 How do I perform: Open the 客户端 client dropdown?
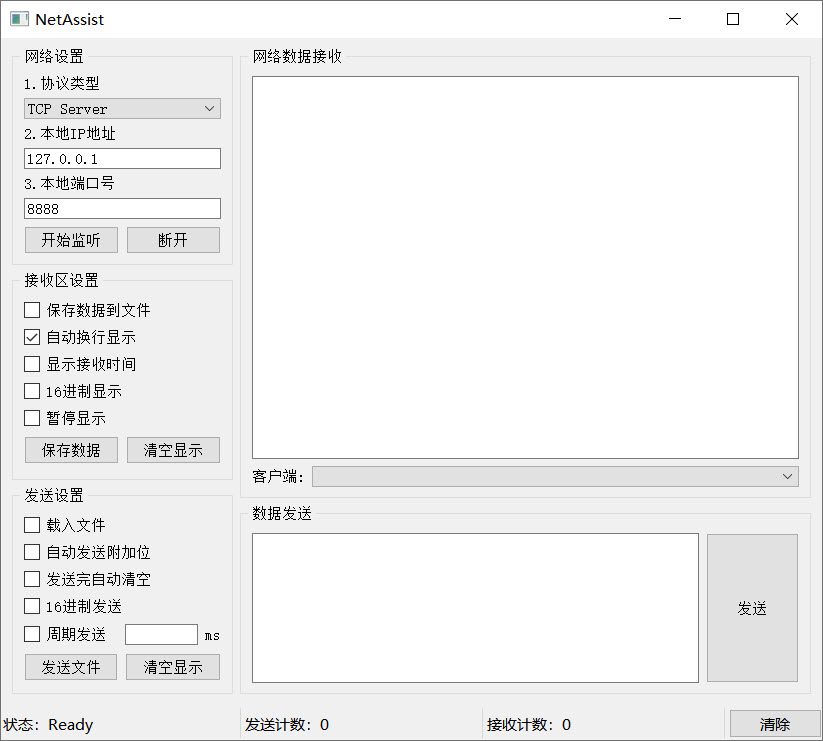555,477
